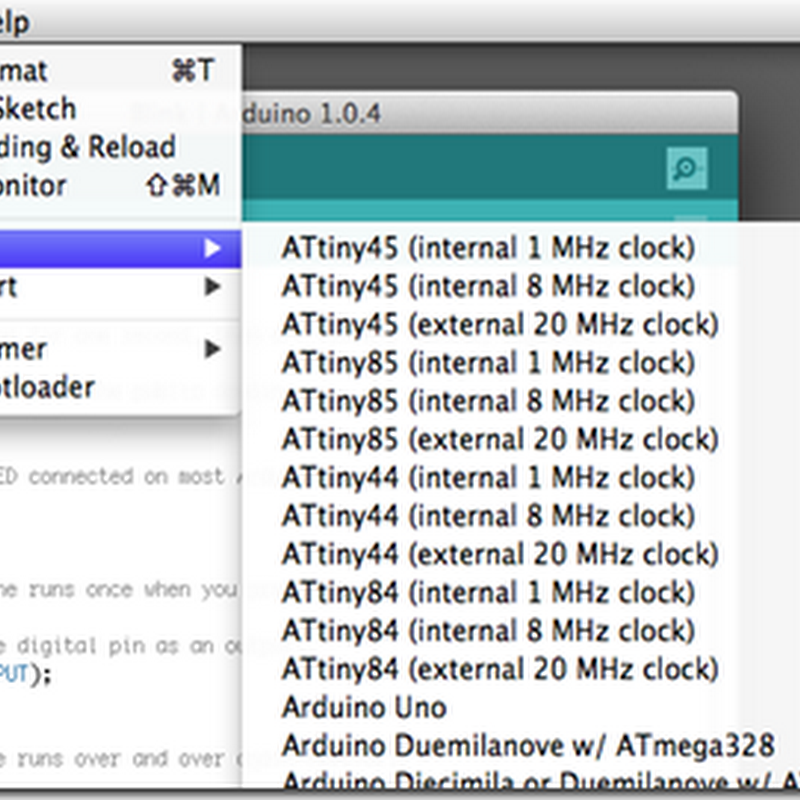800x800 pixels.
Task: Click Fix Encoding & Reload
Action: coord(88,147)
